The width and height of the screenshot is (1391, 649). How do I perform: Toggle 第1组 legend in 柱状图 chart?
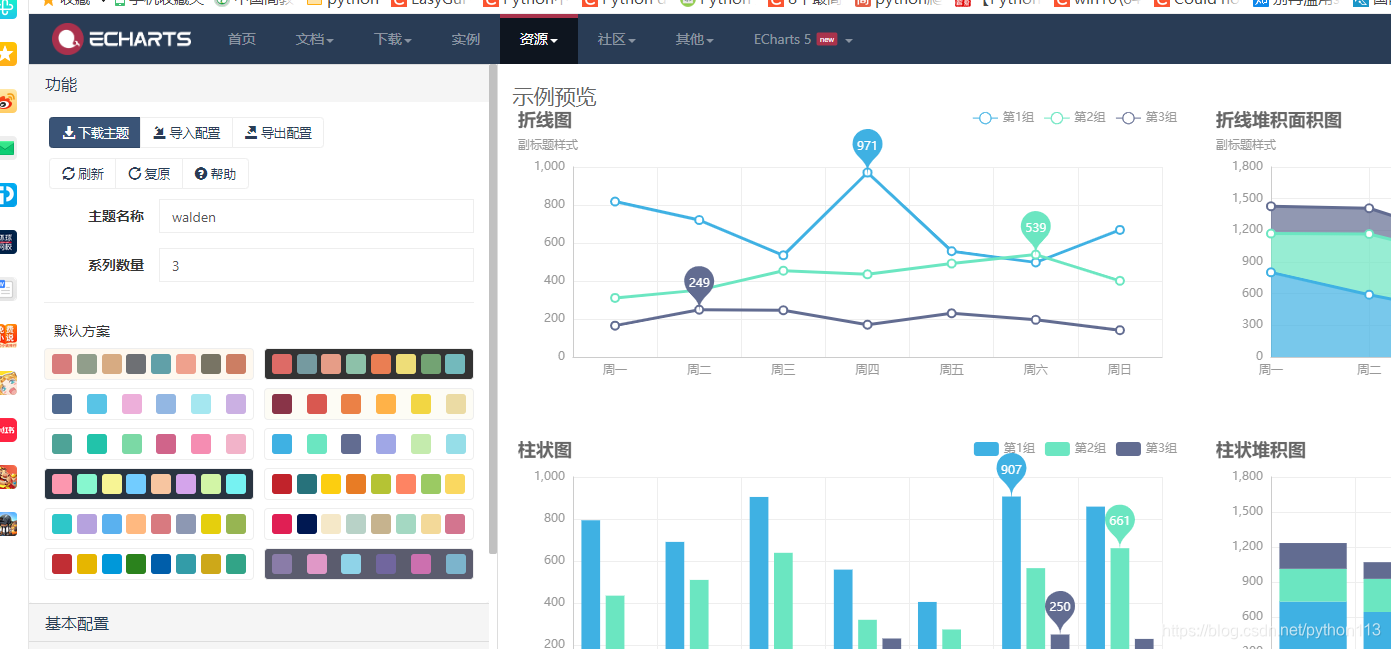coord(1004,449)
